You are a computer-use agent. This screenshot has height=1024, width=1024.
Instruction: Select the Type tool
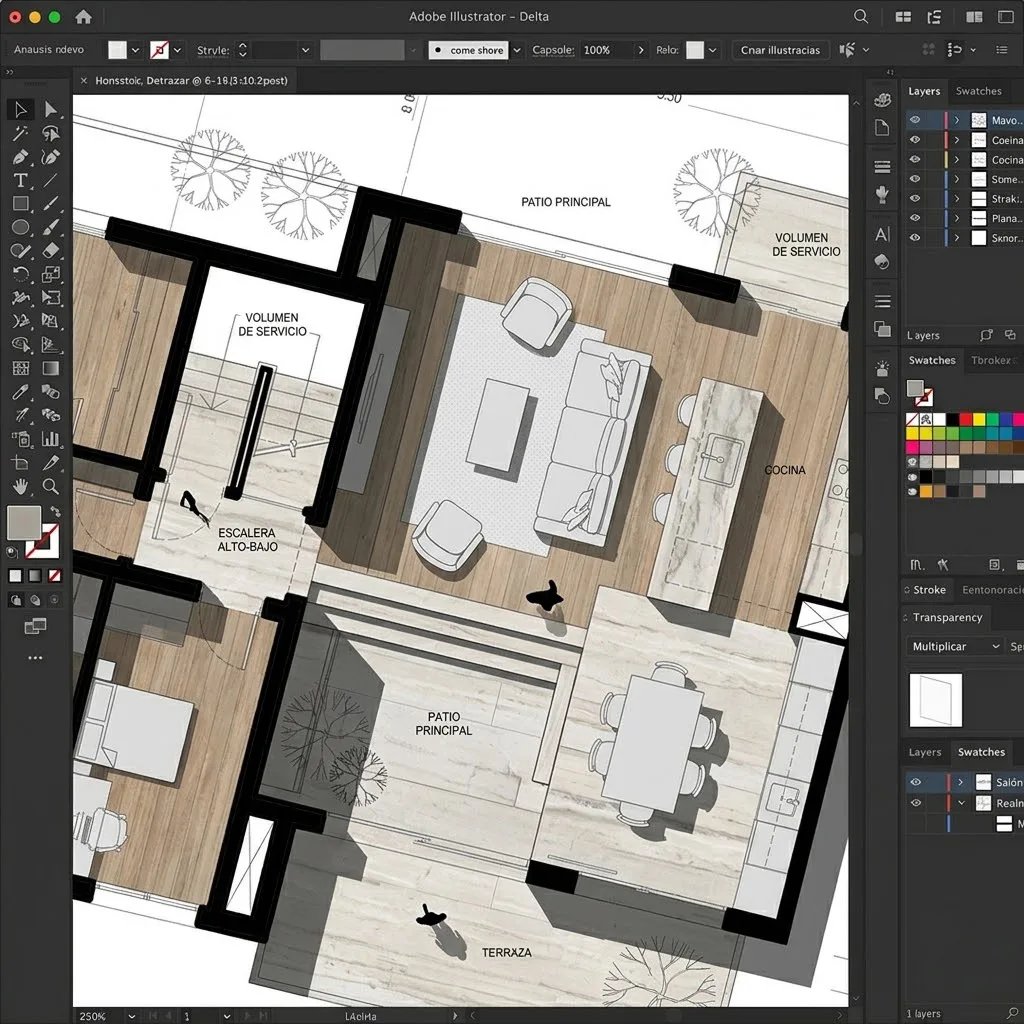click(20, 180)
